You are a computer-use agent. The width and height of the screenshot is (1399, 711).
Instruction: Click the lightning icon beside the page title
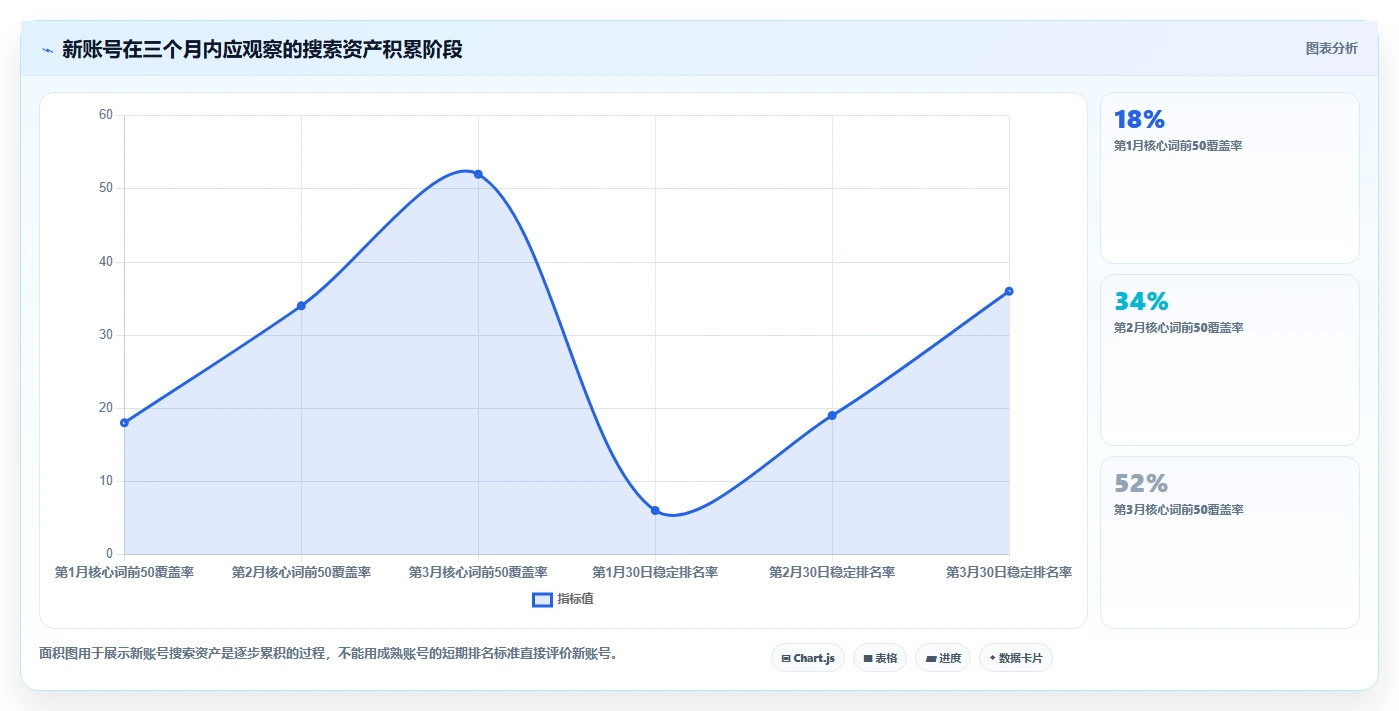point(47,50)
